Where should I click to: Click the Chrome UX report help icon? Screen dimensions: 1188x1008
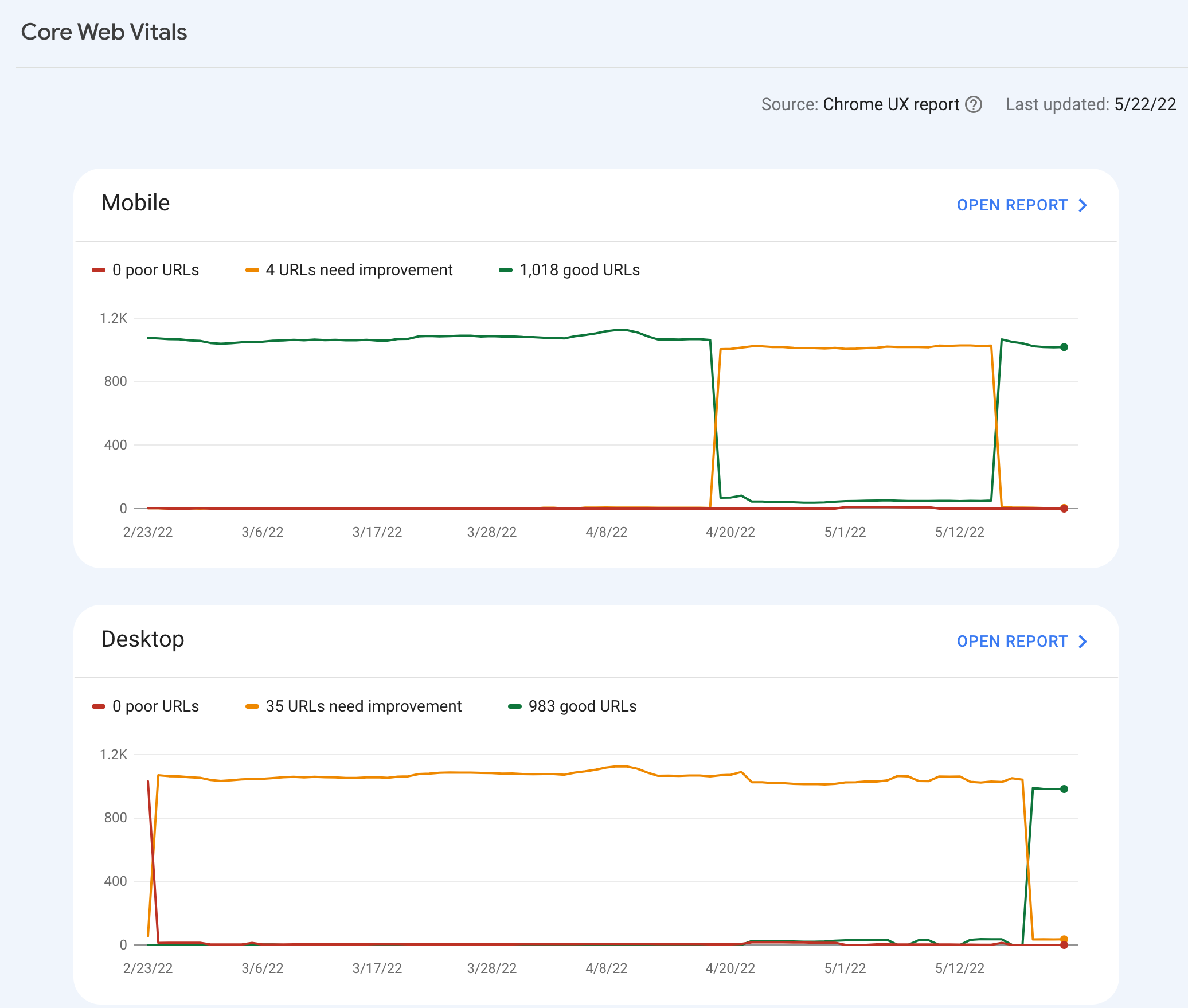(x=974, y=104)
